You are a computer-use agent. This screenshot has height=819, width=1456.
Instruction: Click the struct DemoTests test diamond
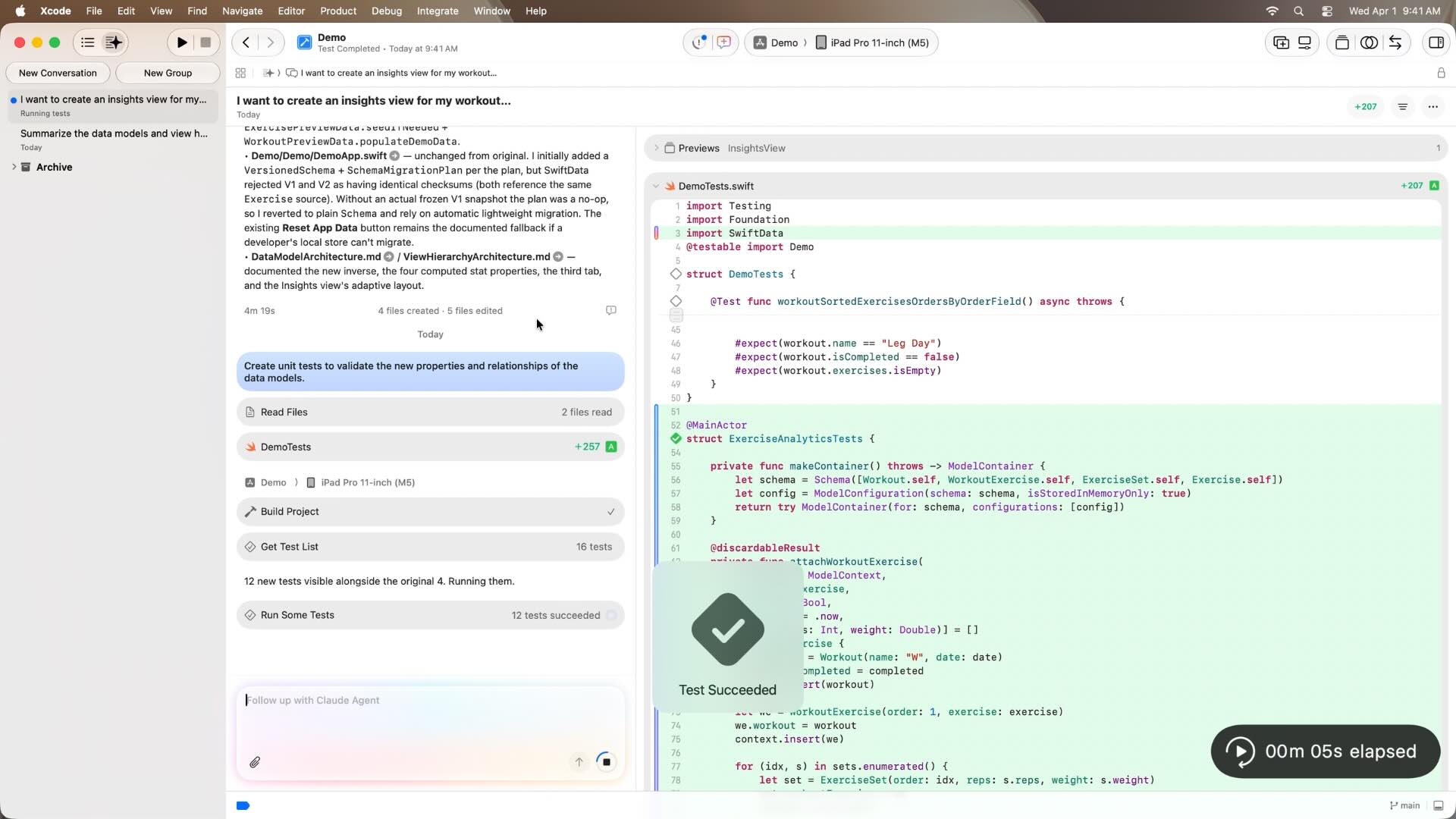point(676,274)
